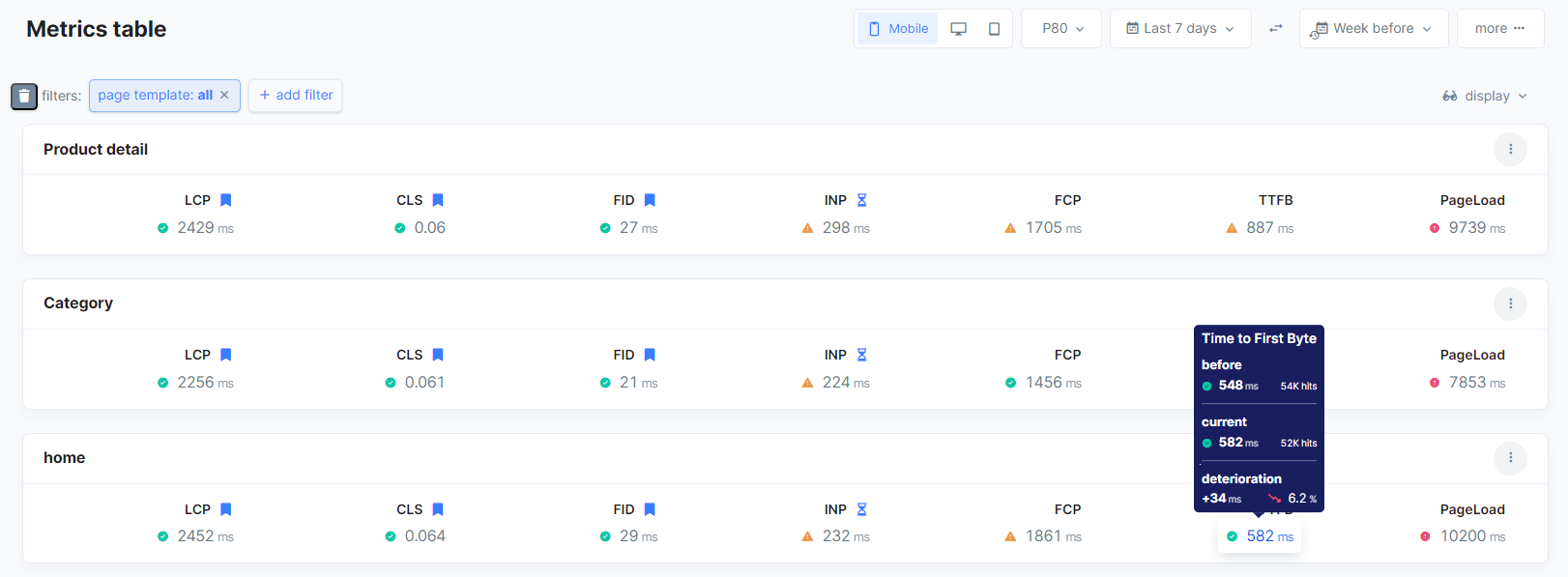Screen dimensions: 1568x577
Task: Open the P80 percentile dropdown
Action: click(1061, 29)
